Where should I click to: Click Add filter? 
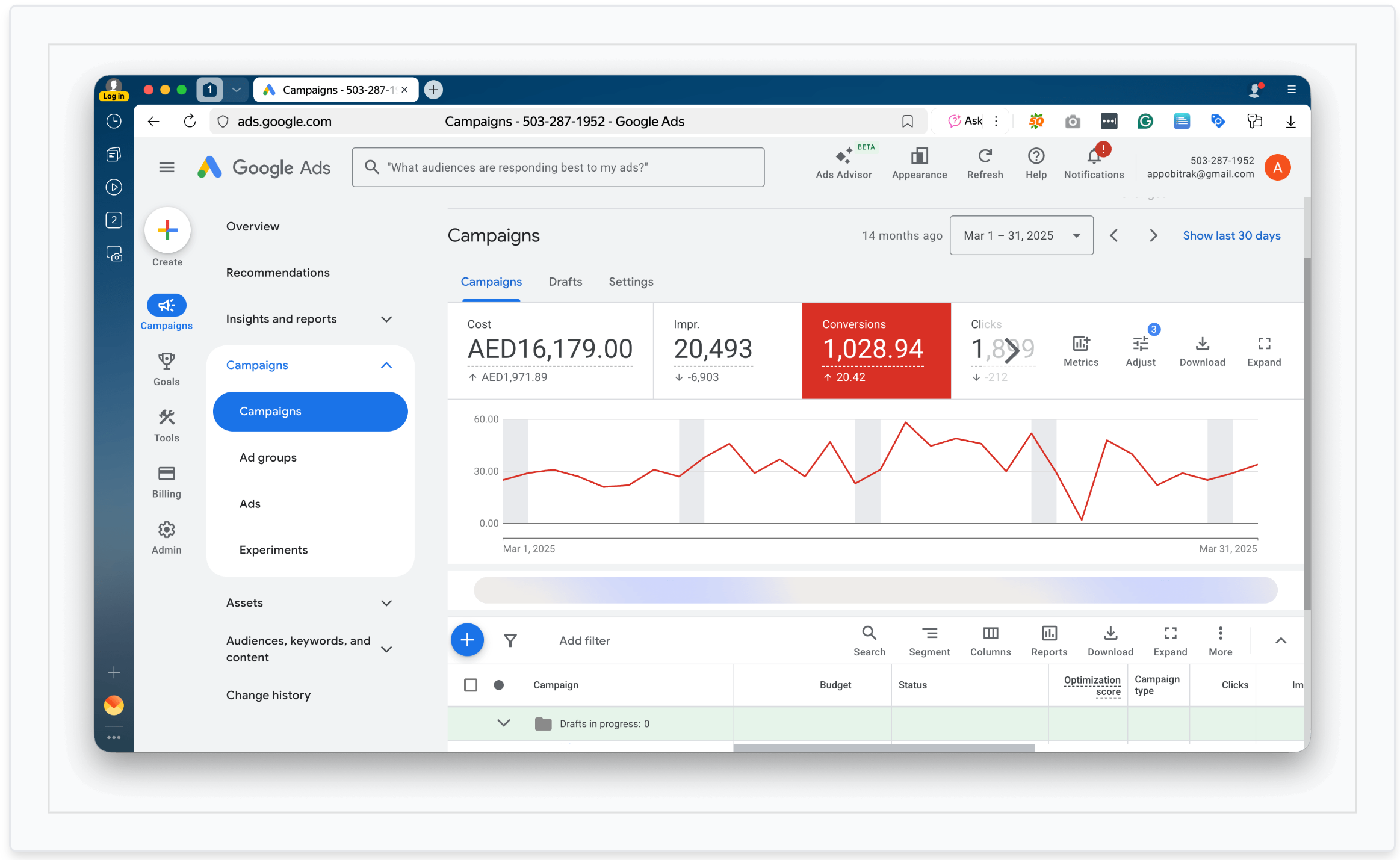pos(584,640)
